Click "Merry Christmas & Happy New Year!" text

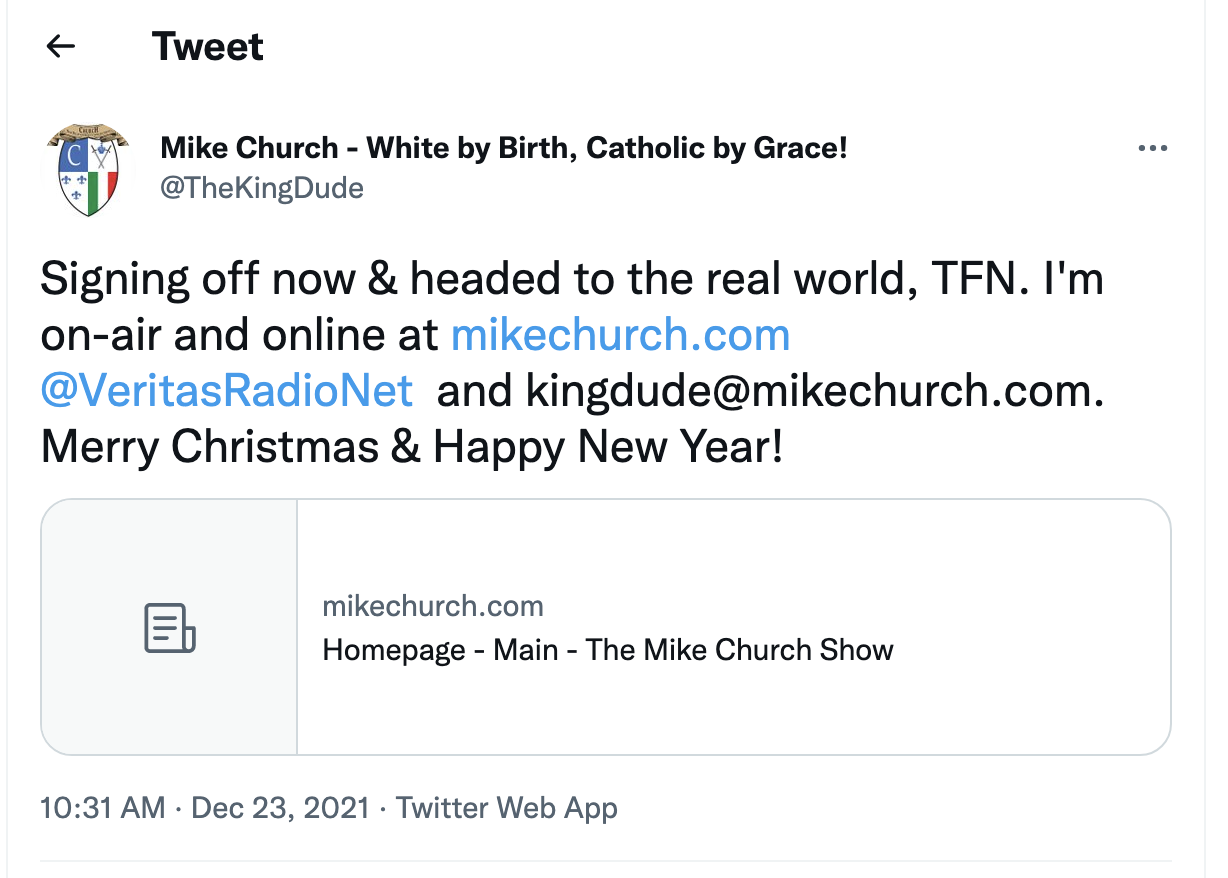coord(412,447)
